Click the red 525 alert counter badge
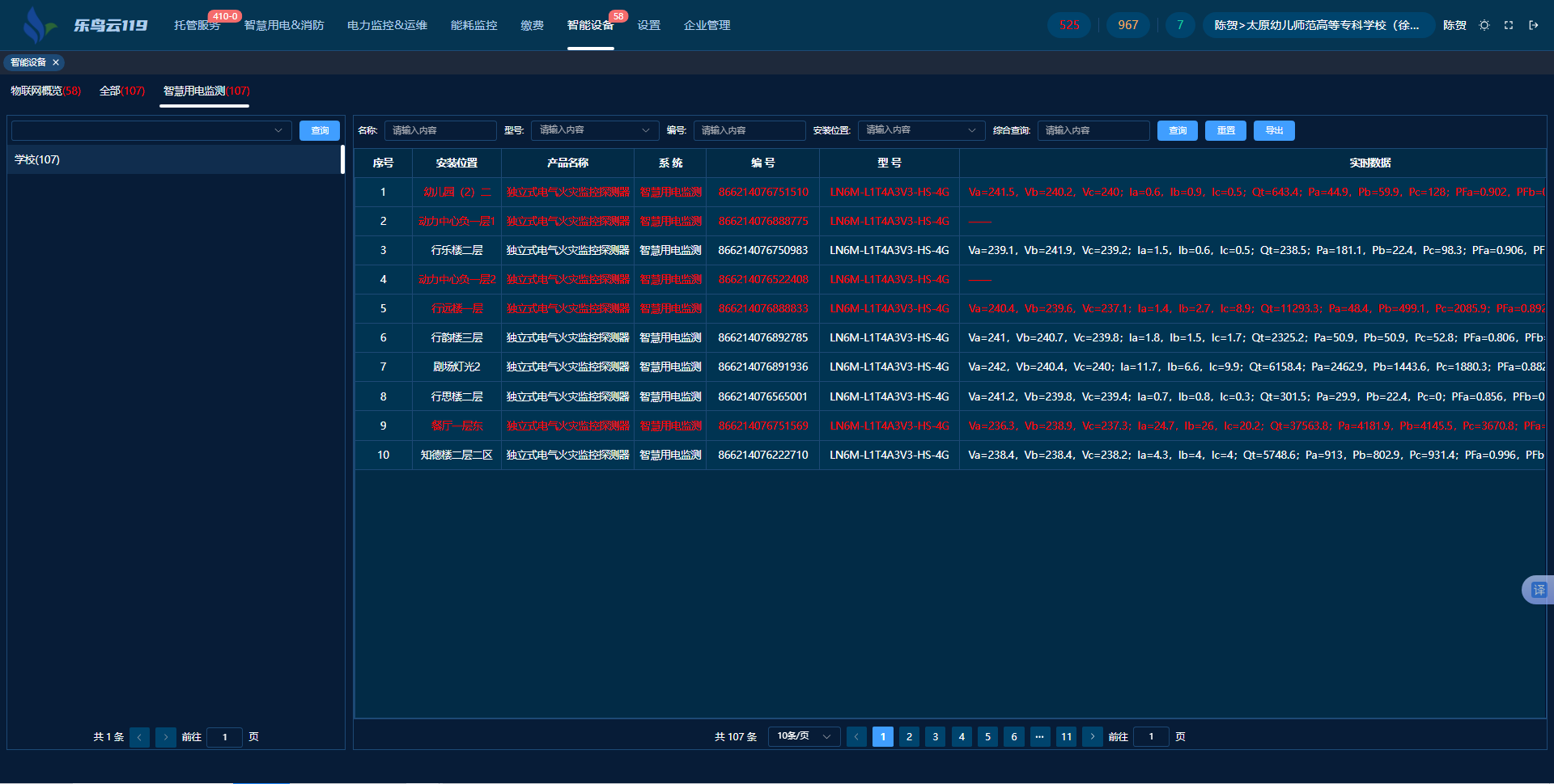Viewport: 1554px width, 784px height. point(1069,25)
